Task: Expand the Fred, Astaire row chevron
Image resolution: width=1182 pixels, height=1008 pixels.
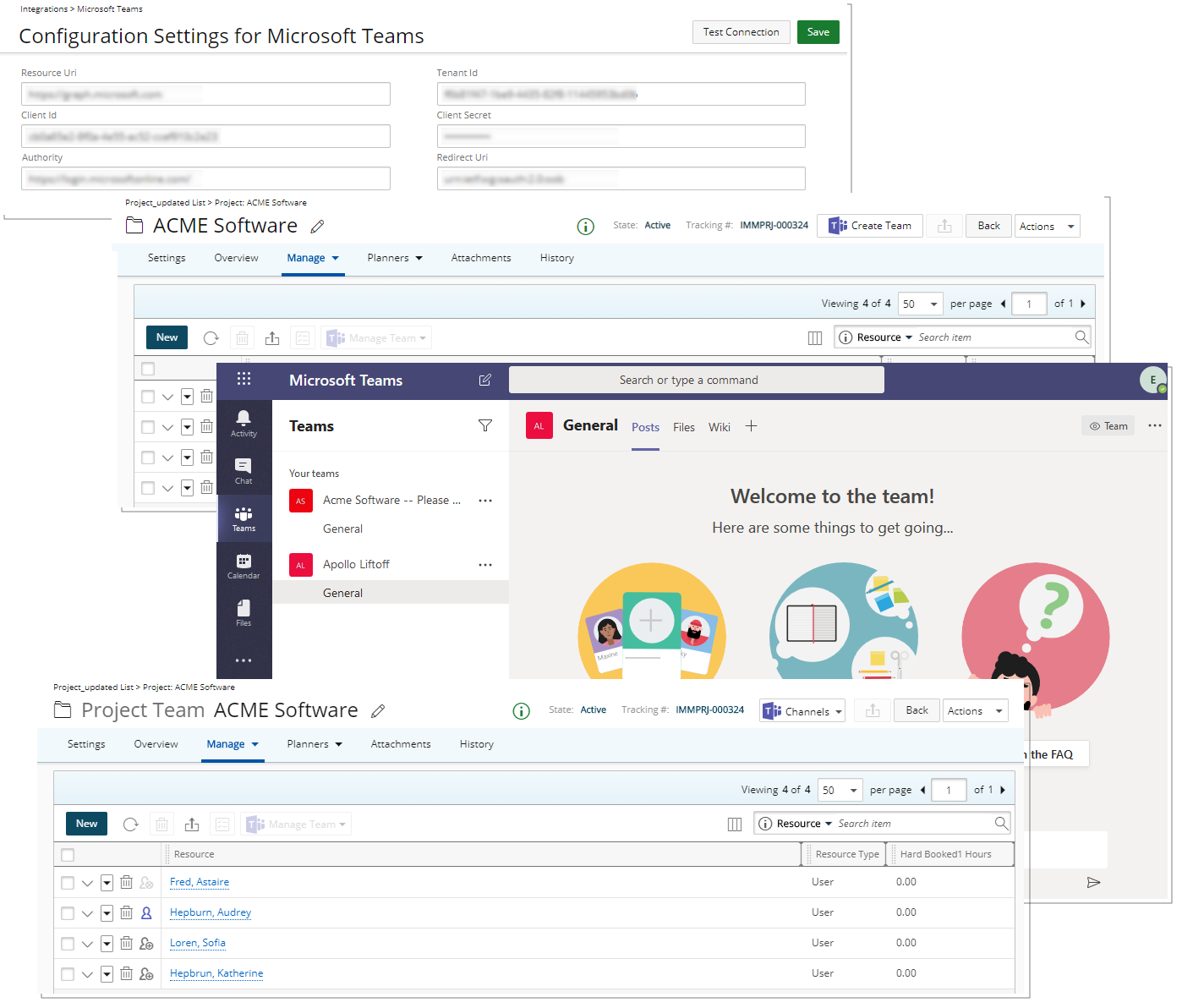Action: tap(87, 883)
